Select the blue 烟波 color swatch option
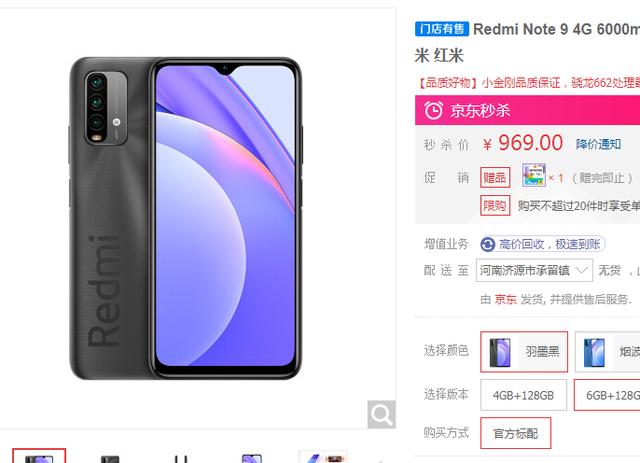This screenshot has width=640, height=463. [x=607, y=352]
